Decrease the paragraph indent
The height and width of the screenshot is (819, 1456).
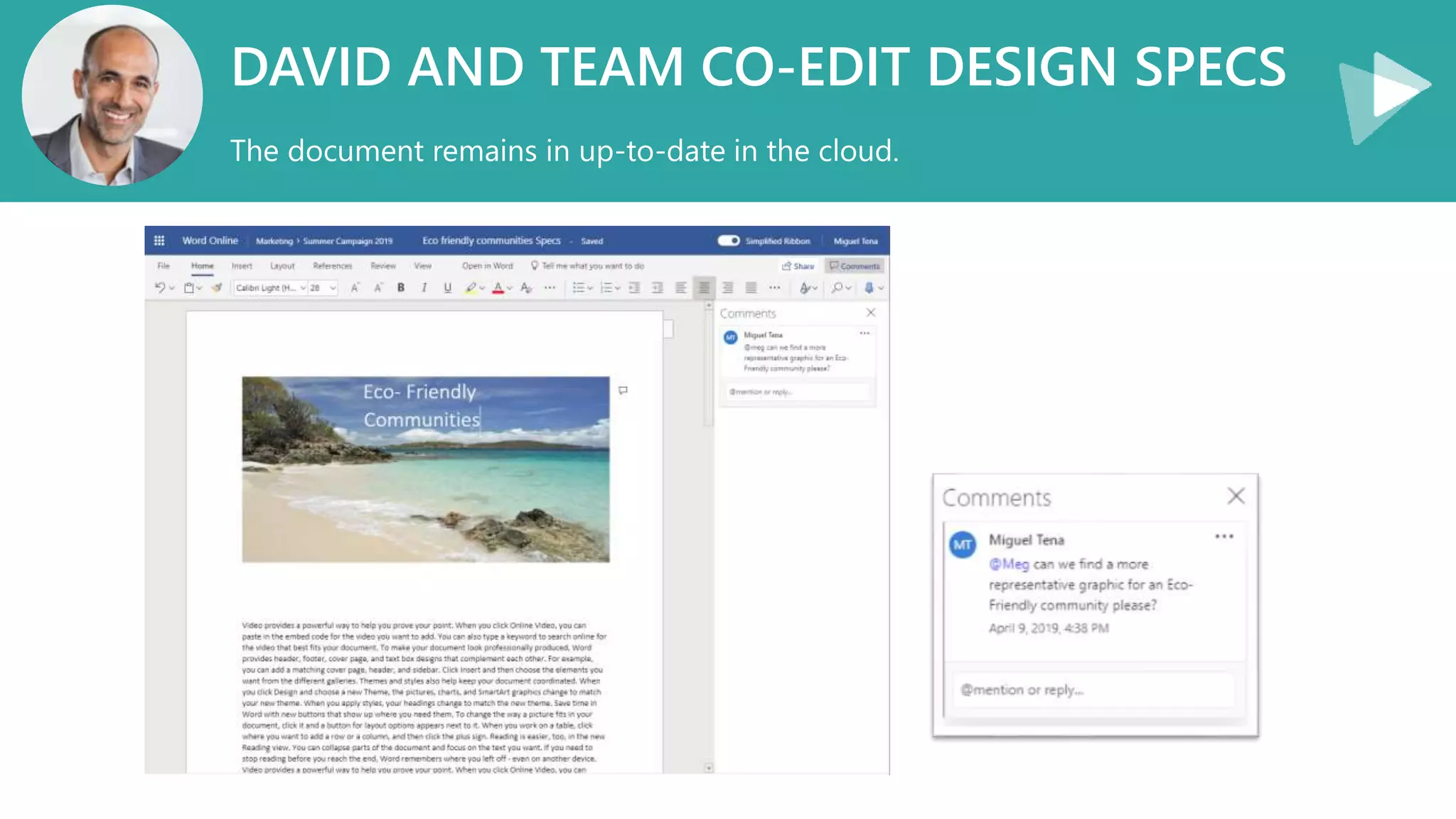(x=634, y=288)
